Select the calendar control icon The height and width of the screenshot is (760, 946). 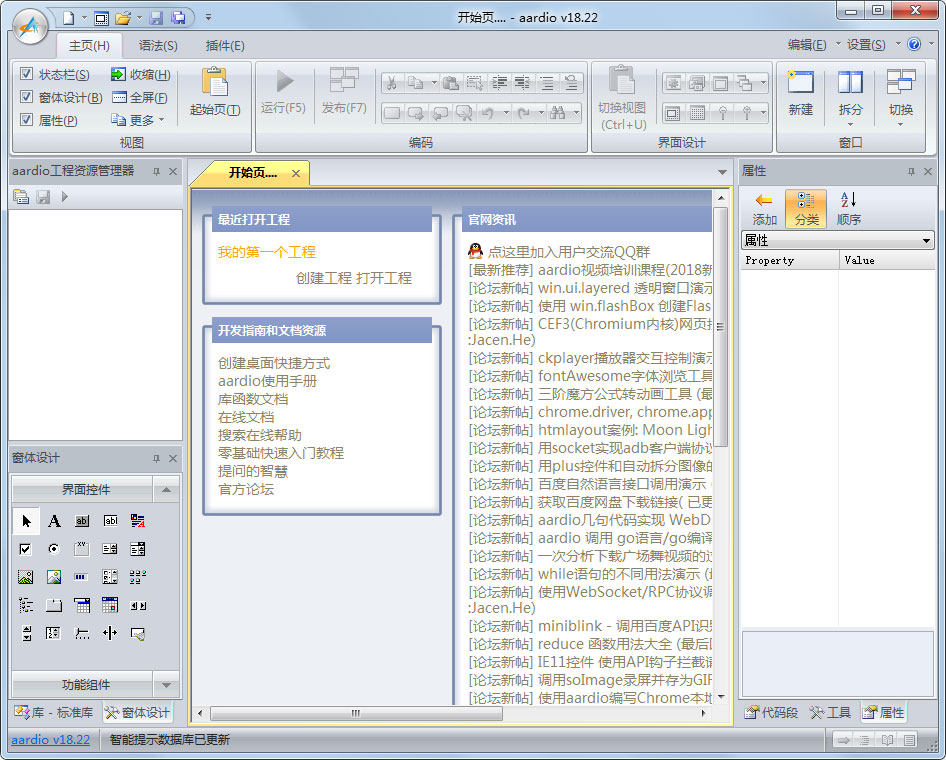pos(110,605)
